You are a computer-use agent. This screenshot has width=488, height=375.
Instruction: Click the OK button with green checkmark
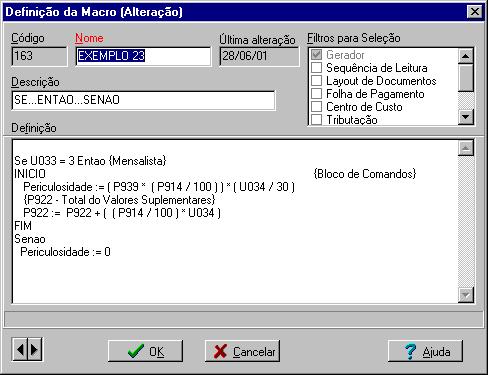(x=145, y=351)
